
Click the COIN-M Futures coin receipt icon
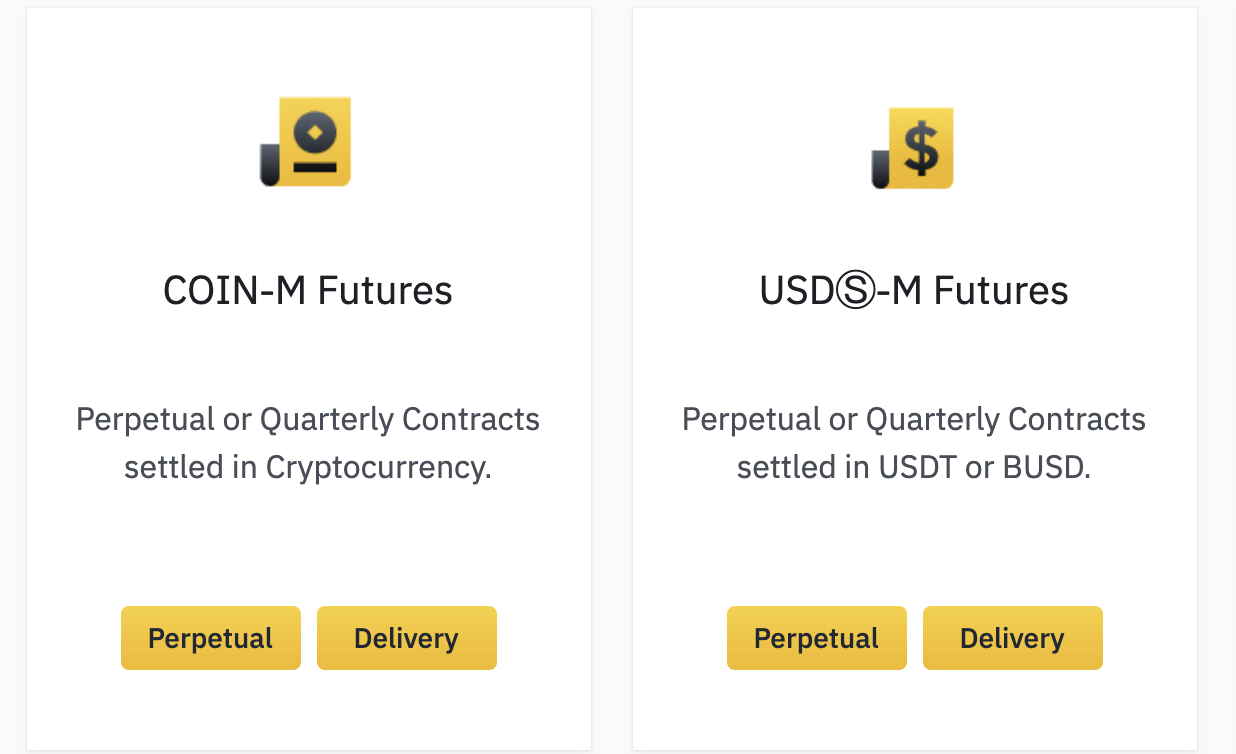tap(306, 141)
